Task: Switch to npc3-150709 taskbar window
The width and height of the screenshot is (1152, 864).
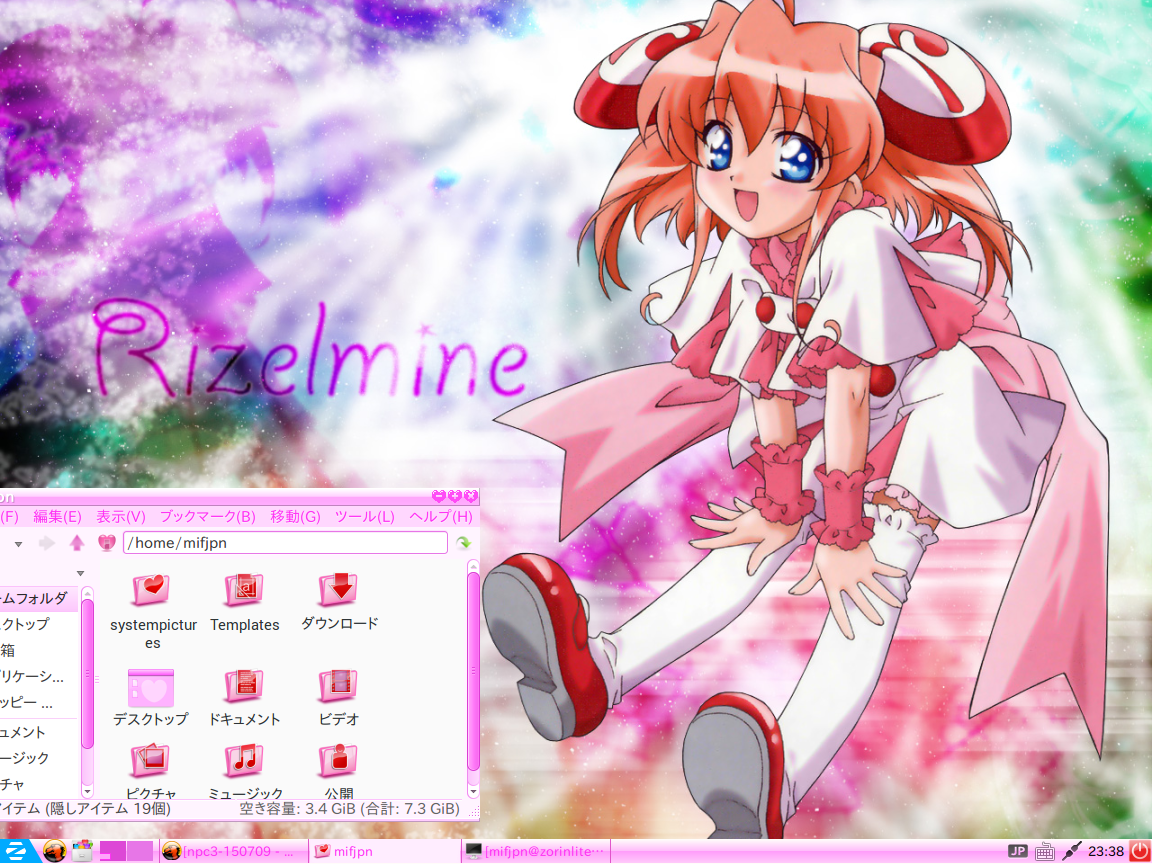Action: pyautogui.click(x=234, y=852)
